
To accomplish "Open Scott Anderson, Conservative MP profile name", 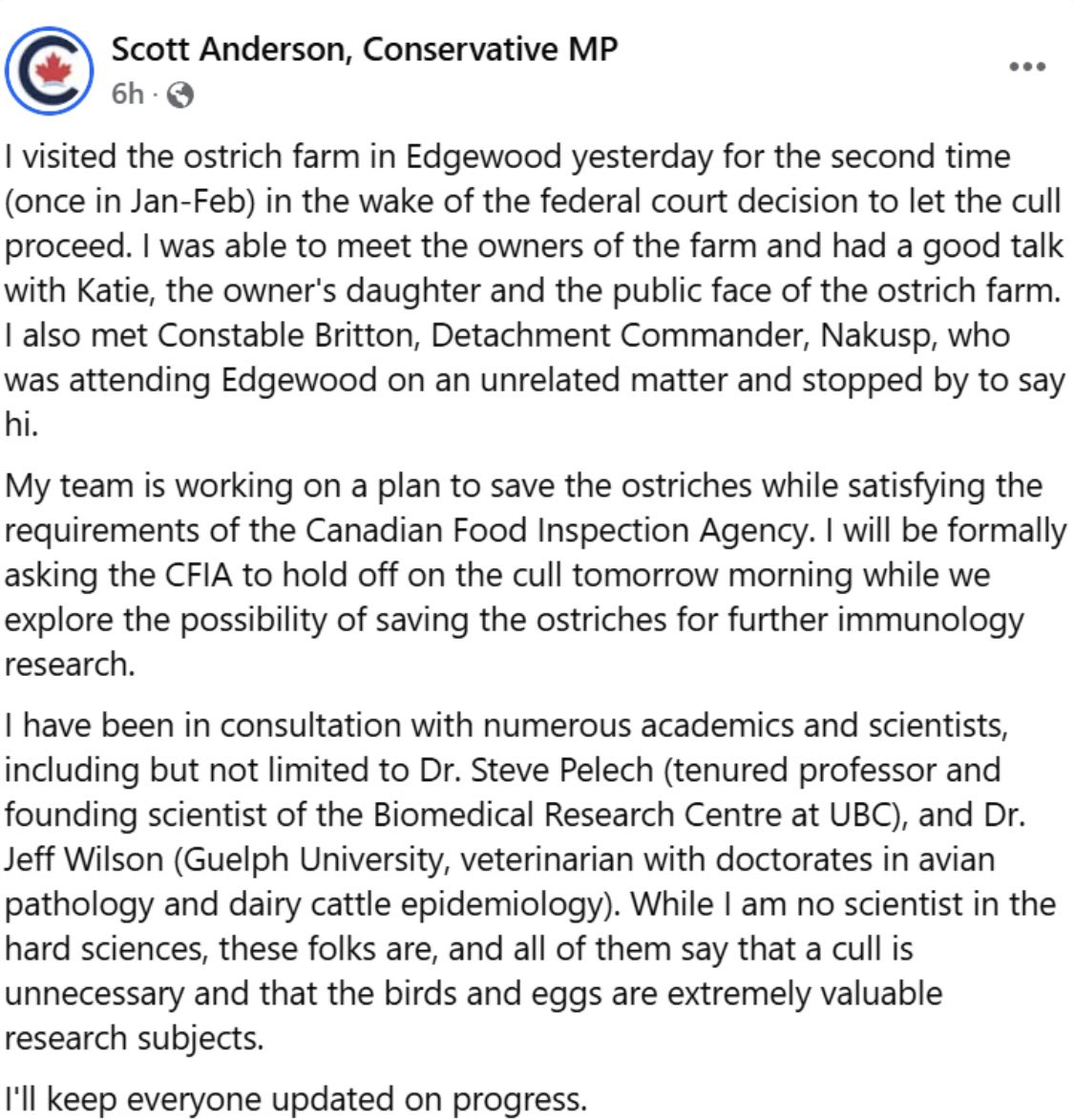I will point(365,49).
